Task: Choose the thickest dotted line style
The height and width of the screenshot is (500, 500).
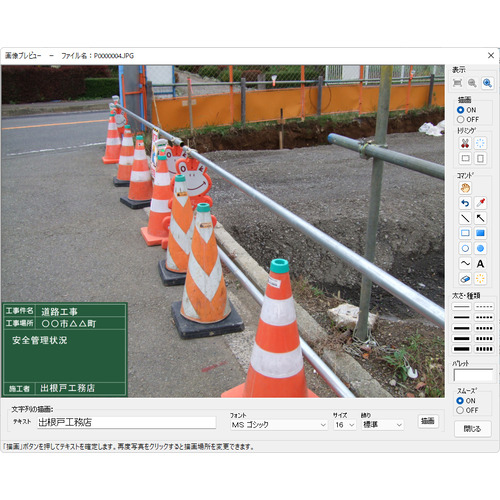Action: pyautogui.click(x=484, y=349)
